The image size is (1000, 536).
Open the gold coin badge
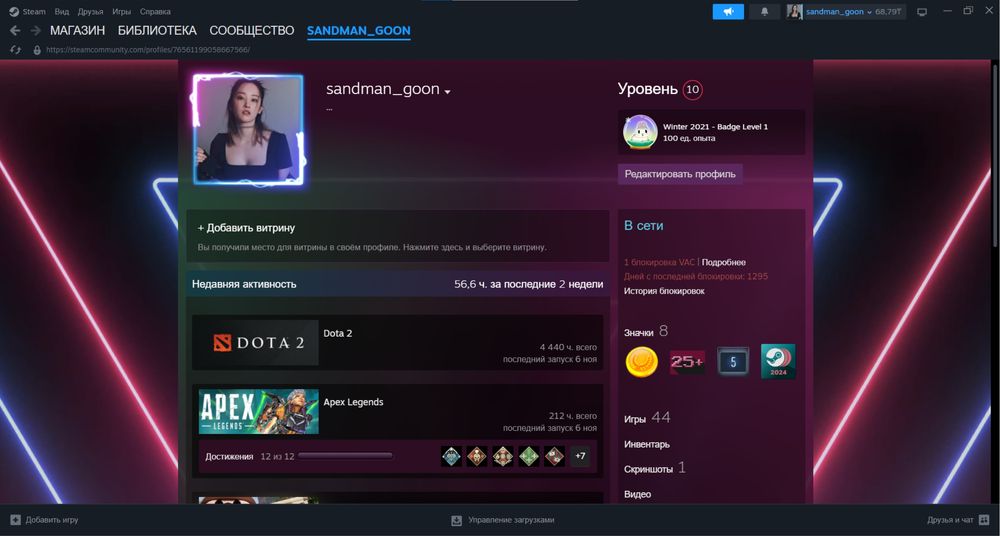641,362
